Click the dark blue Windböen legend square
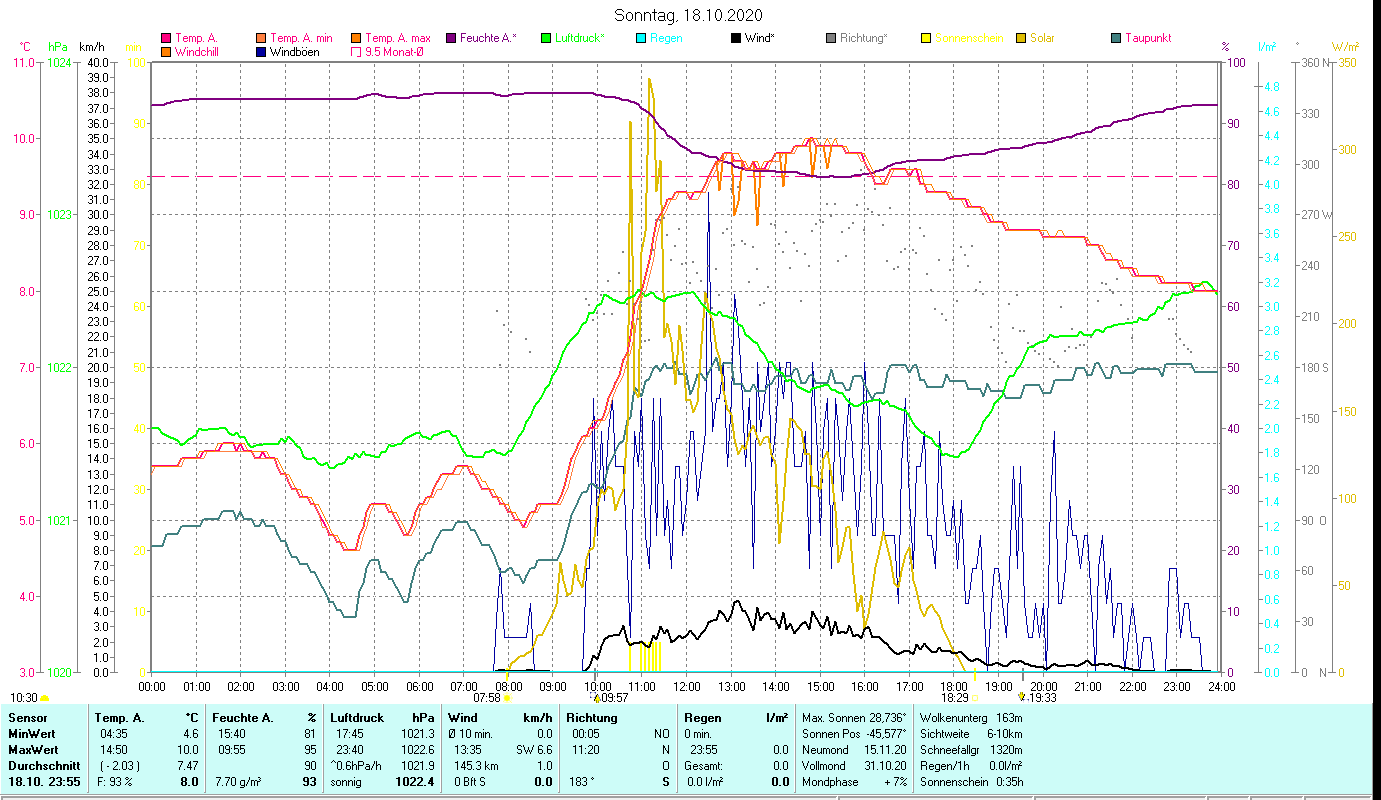 [261, 52]
